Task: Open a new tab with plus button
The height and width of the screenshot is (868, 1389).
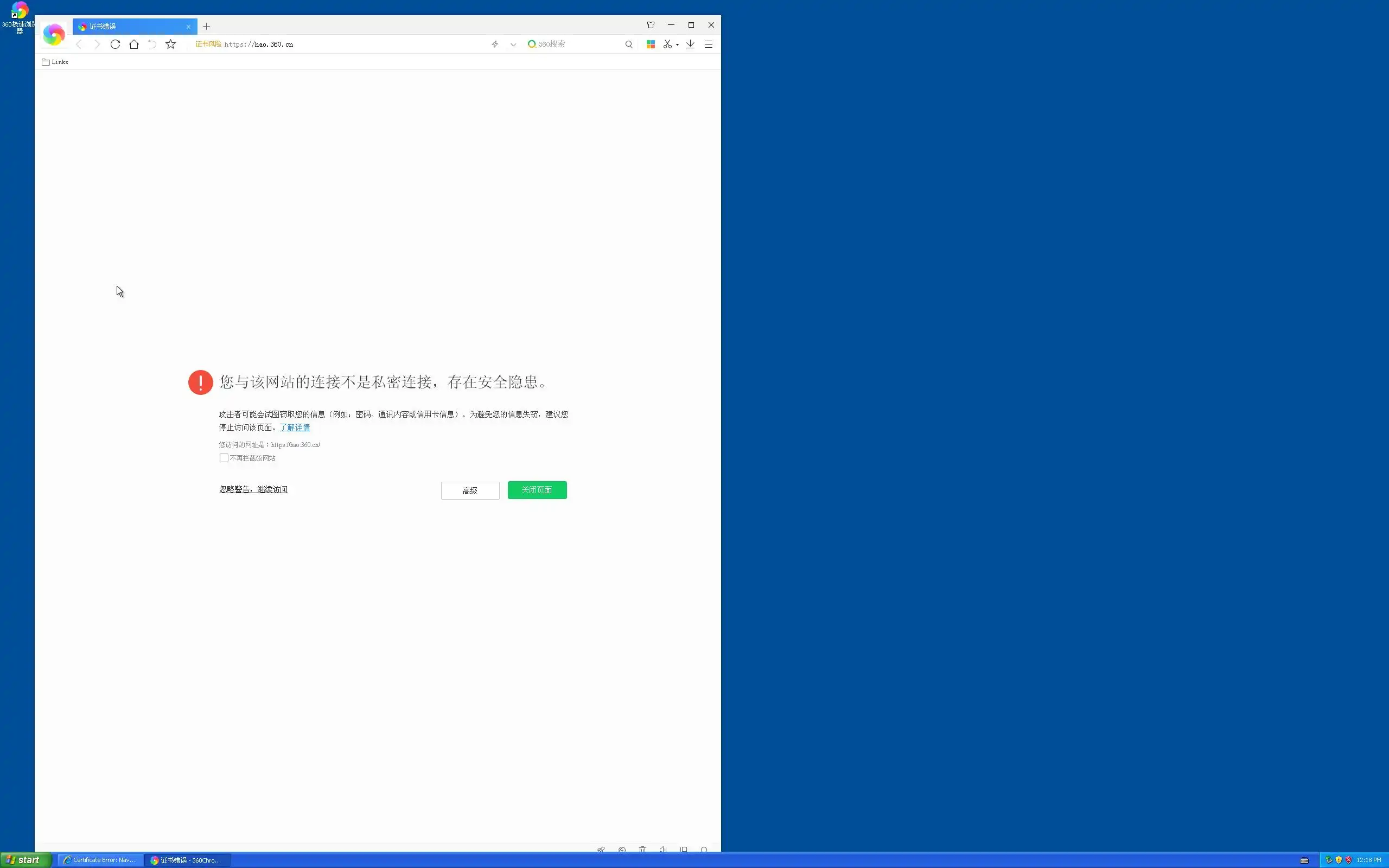Action: (207, 27)
